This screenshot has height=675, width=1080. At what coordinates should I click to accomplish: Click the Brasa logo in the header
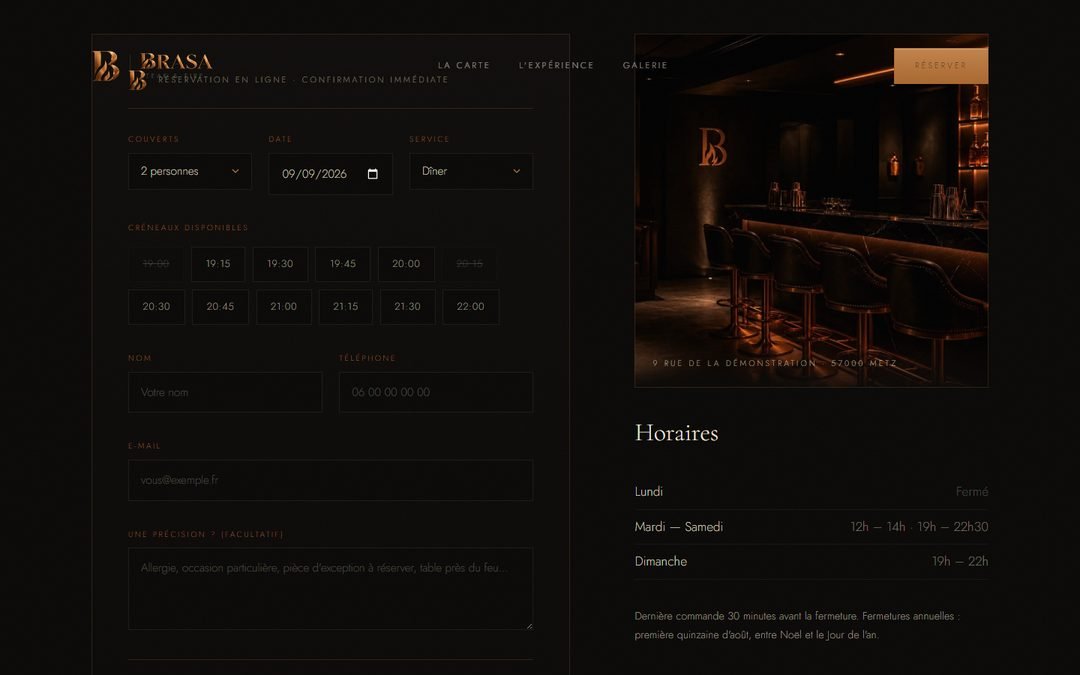point(153,65)
